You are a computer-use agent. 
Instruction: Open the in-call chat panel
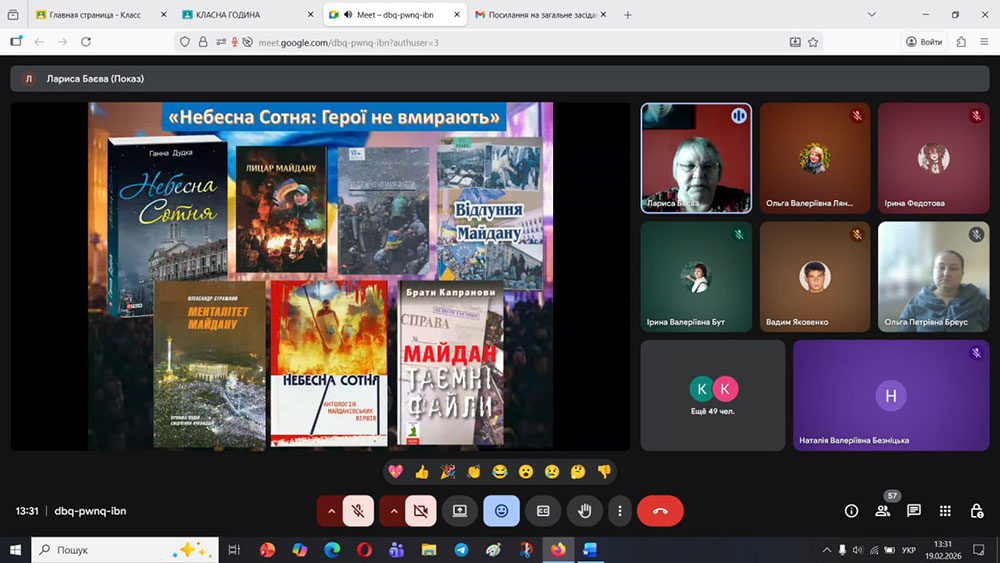(914, 511)
